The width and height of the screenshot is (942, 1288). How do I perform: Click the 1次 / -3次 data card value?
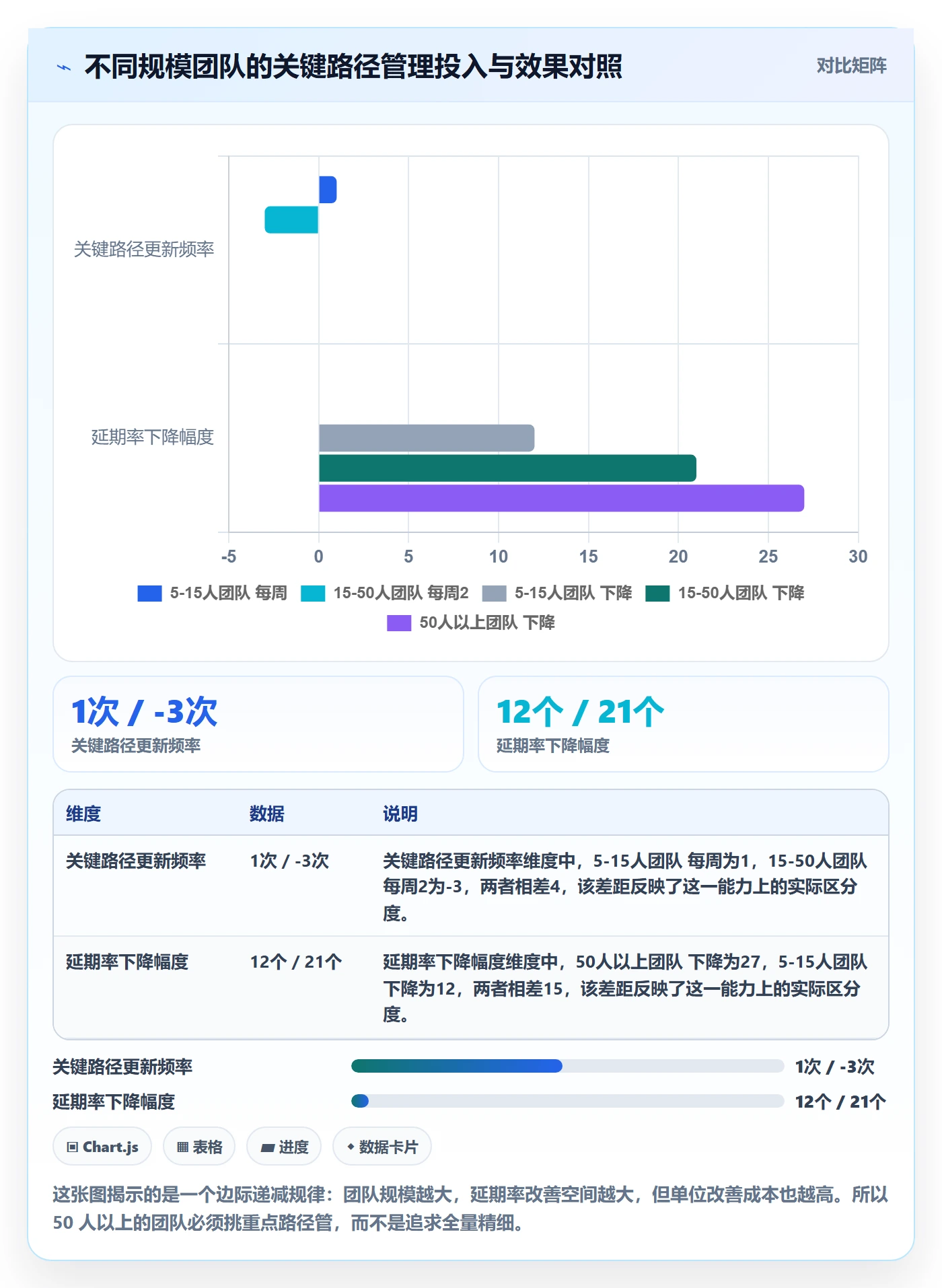coord(145,712)
